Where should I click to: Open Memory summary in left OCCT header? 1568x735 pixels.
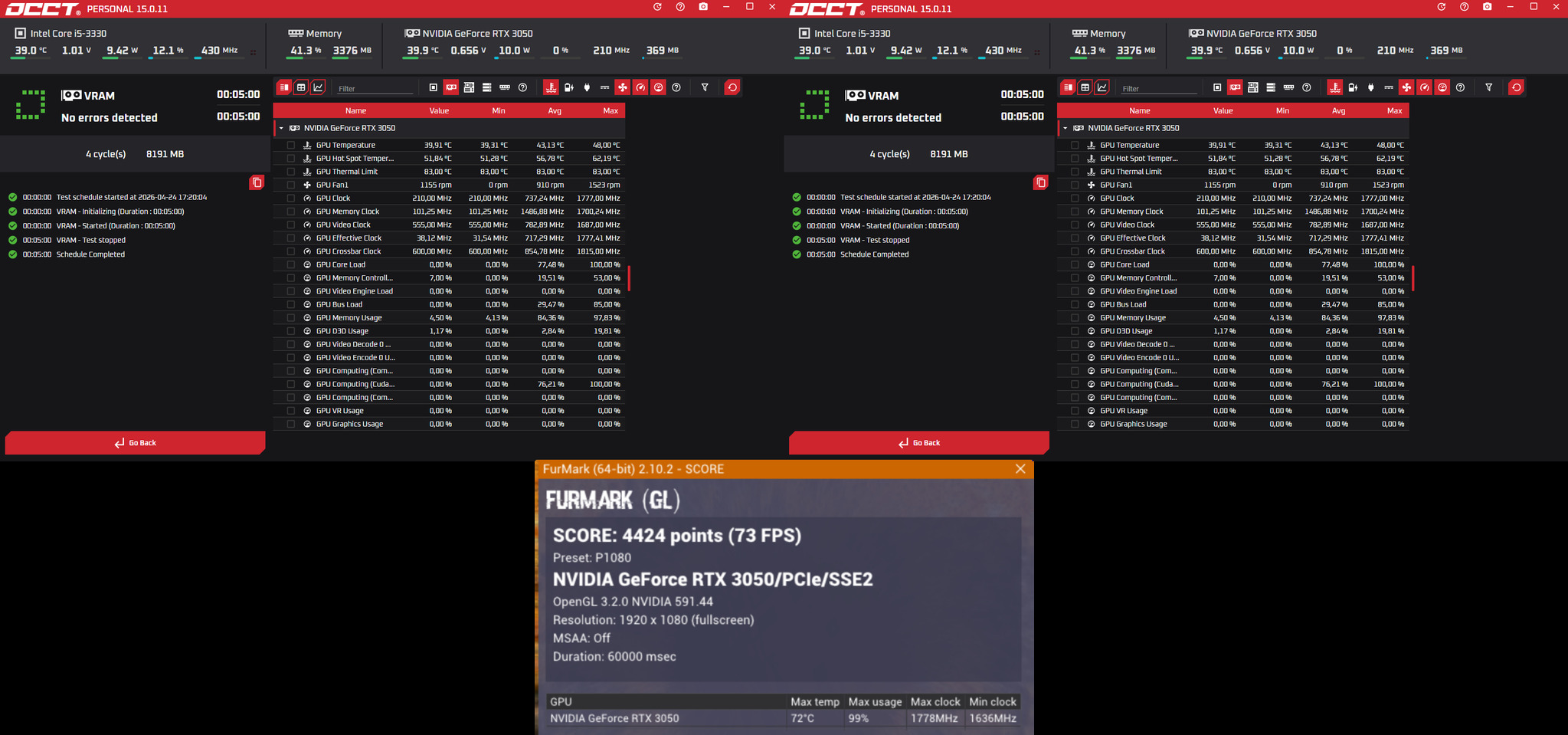click(x=315, y=34)
